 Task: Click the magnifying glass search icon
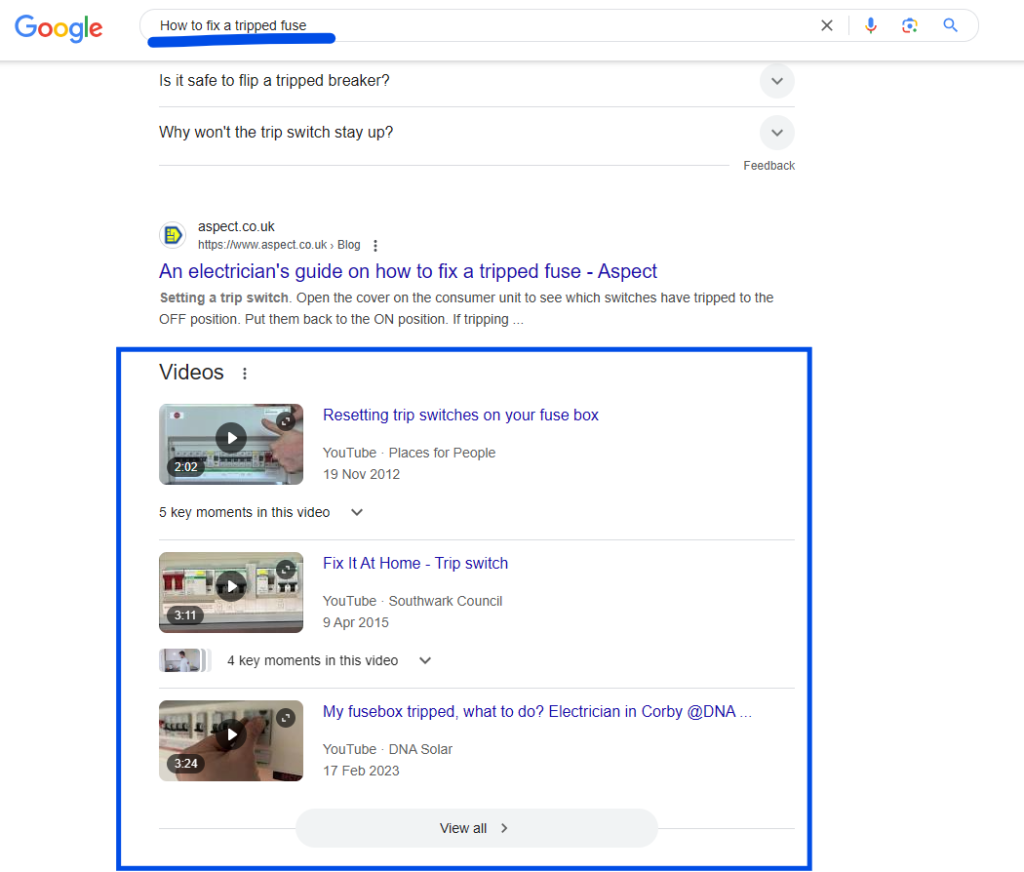(x=950, y=25)
